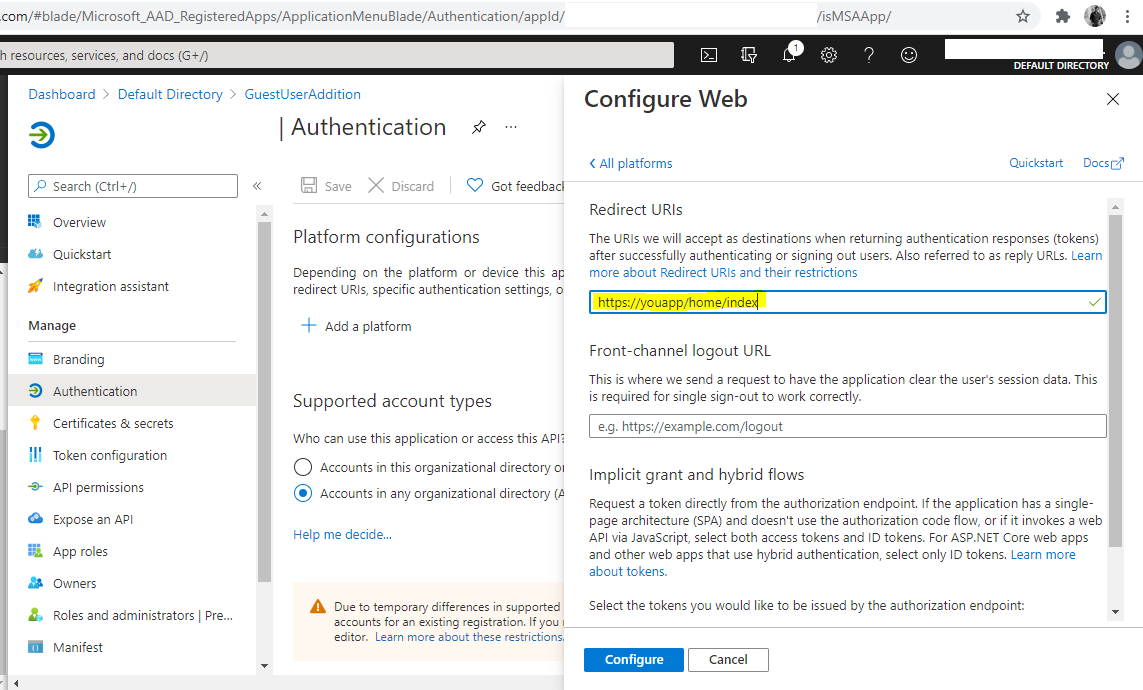Send feedback via the smiley icon

909,55
